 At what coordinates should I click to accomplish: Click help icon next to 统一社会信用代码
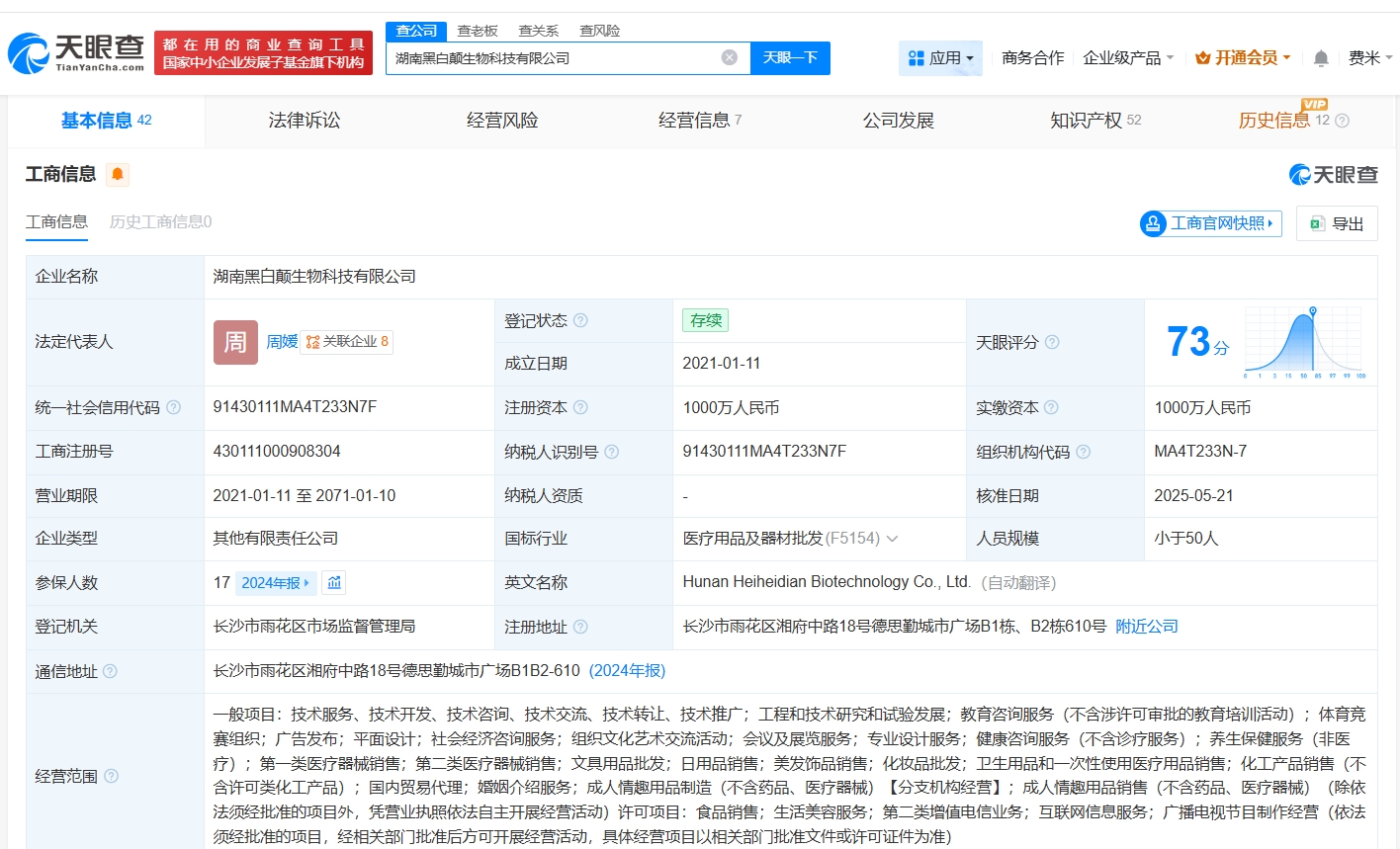coord(174,407)
